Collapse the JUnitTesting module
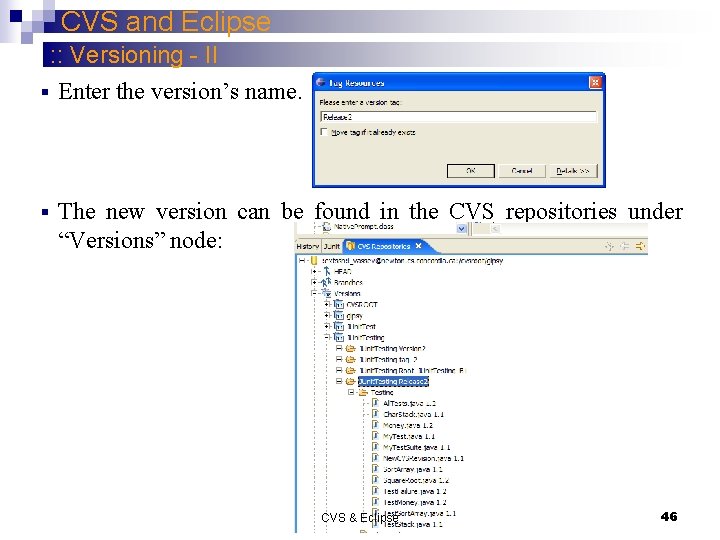The height and width of the screenshot is (540, 720). click(326, 338)
